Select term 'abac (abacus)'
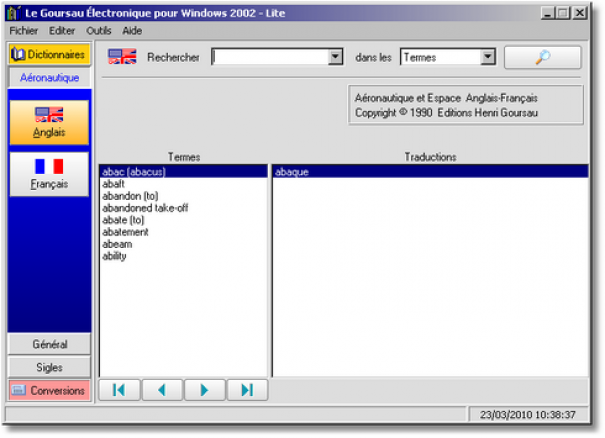The image size is (605, 438). [183, 172]
